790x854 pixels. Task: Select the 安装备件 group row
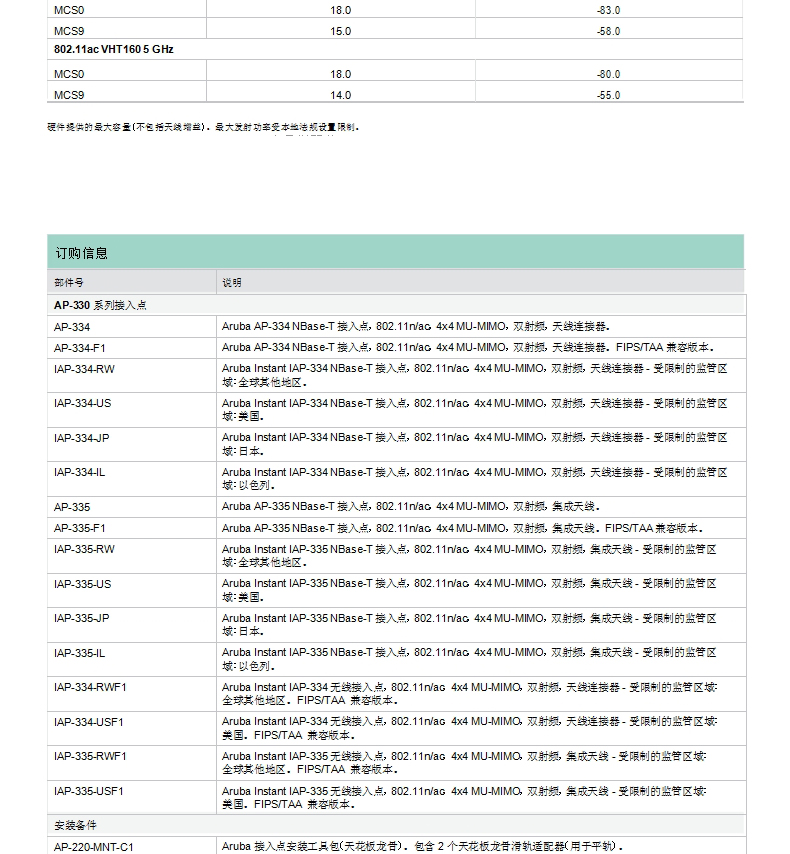click(x=396, y=826)
